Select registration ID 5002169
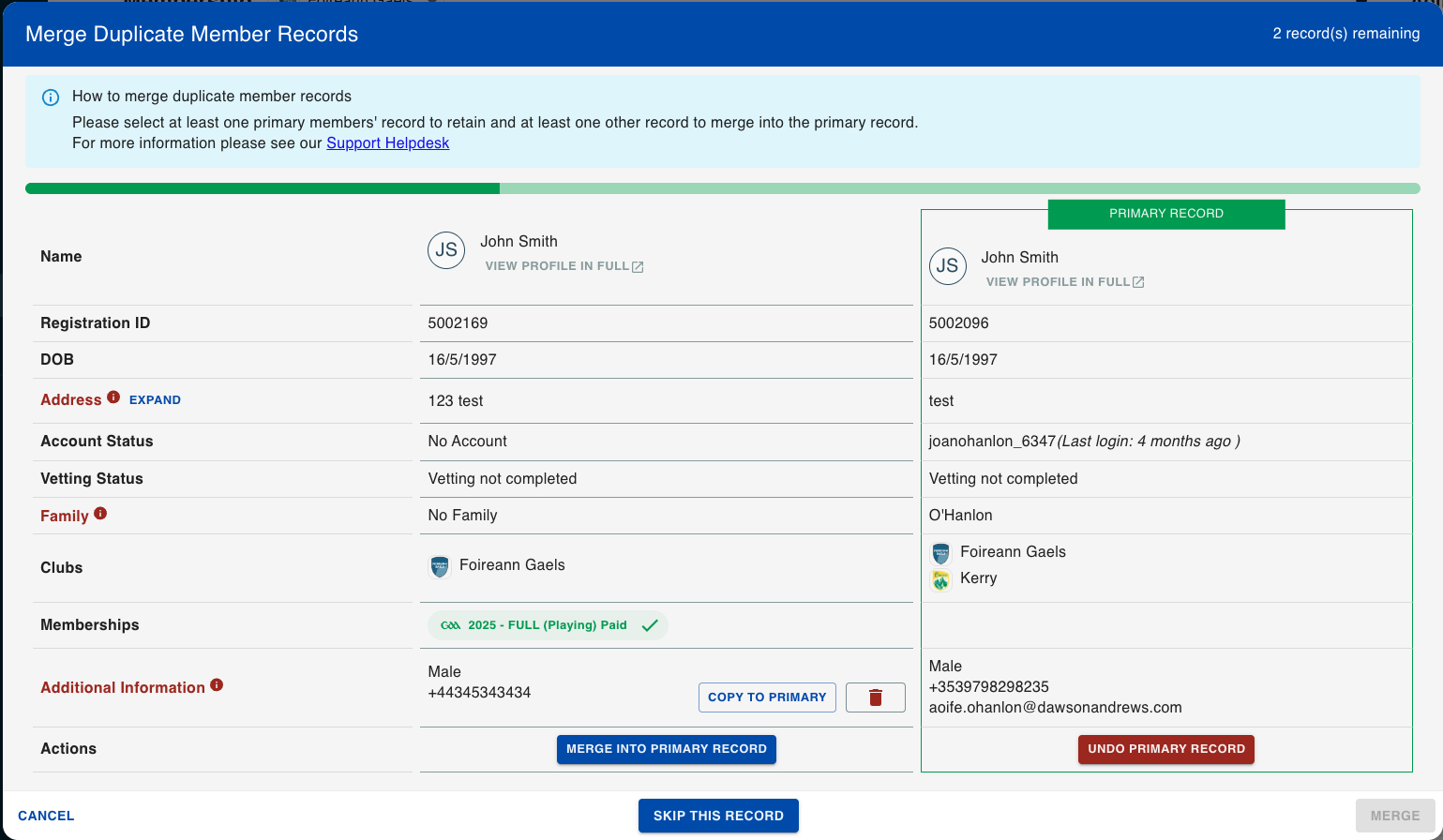Image resolution: width=1443 pixels, height=840 pixels. [x=458, y=323]
